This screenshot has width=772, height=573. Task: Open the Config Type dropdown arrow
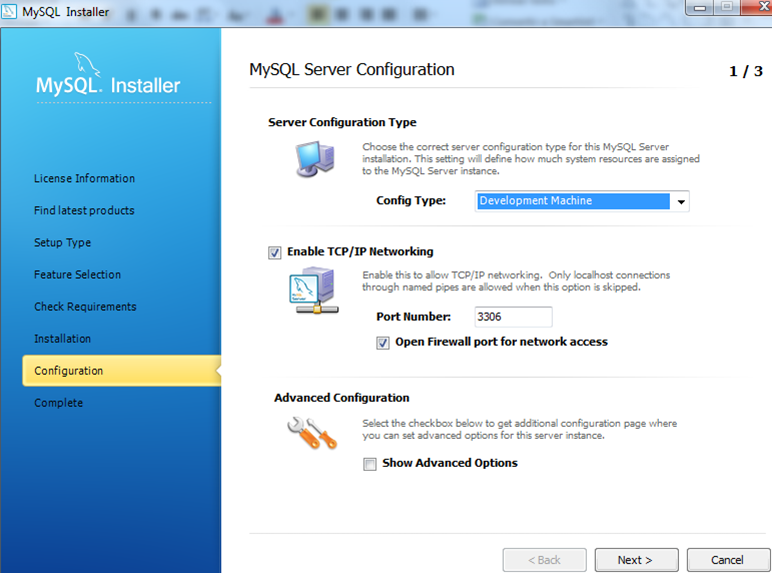pyautogui.click(x=680, y=202)
